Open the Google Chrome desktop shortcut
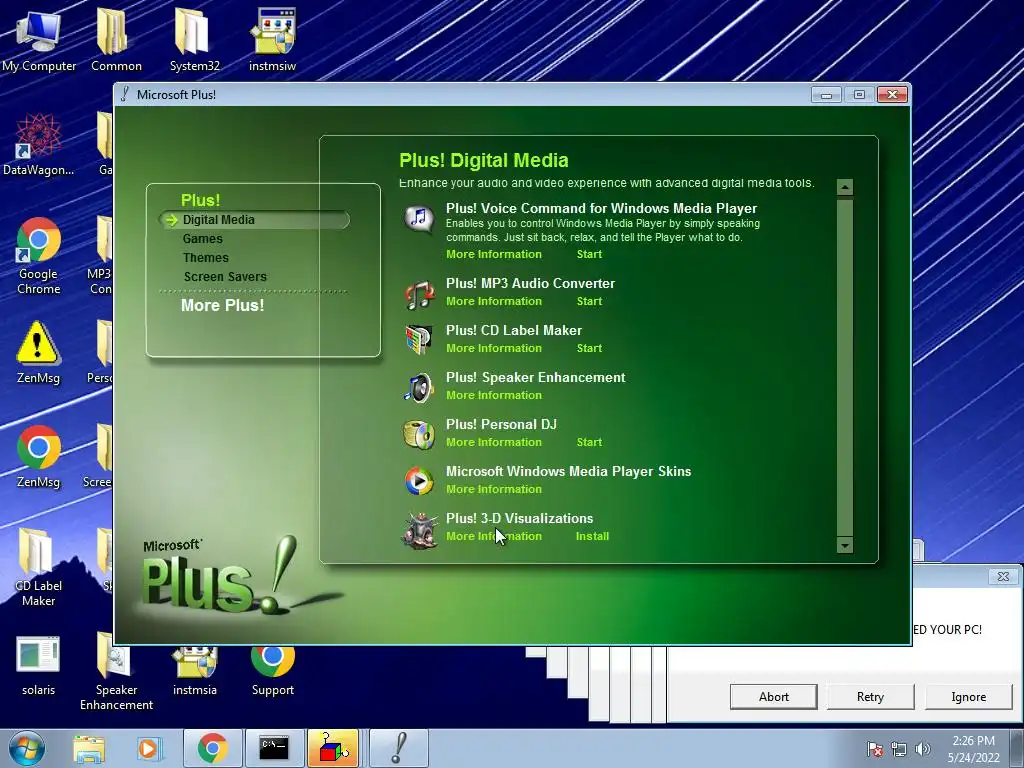This screenshot has height=768, width=1024. (x=39, y=256)
